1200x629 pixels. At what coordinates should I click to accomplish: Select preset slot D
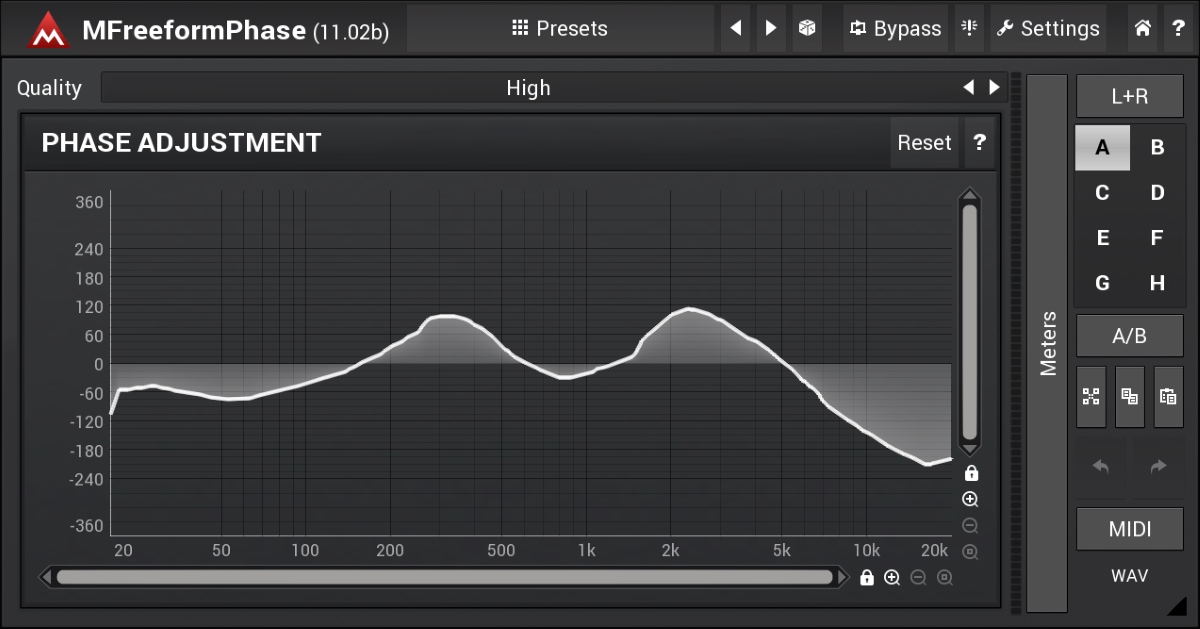pyautogui.click(x=1157, y=193)
